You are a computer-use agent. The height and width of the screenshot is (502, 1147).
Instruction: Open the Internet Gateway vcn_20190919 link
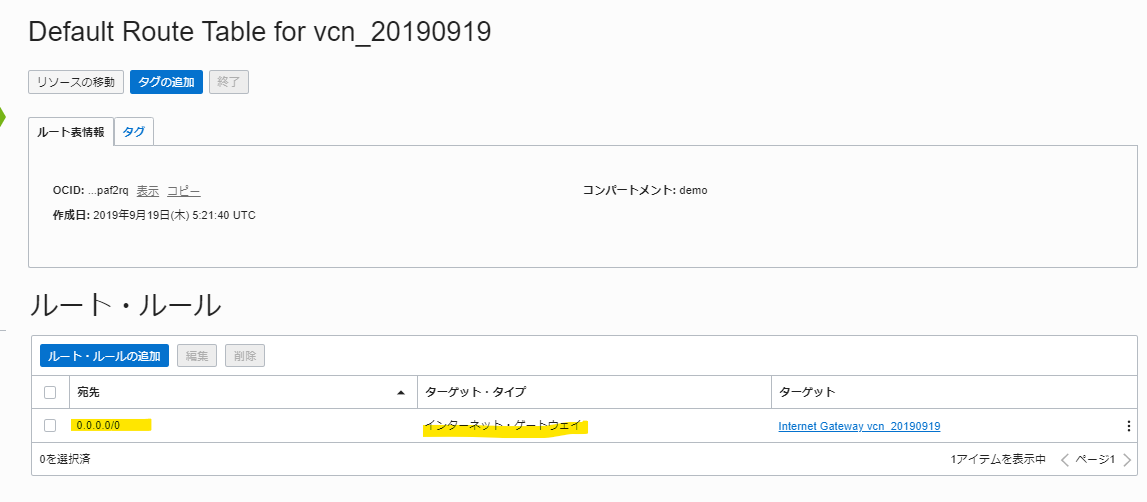point(858,426)
